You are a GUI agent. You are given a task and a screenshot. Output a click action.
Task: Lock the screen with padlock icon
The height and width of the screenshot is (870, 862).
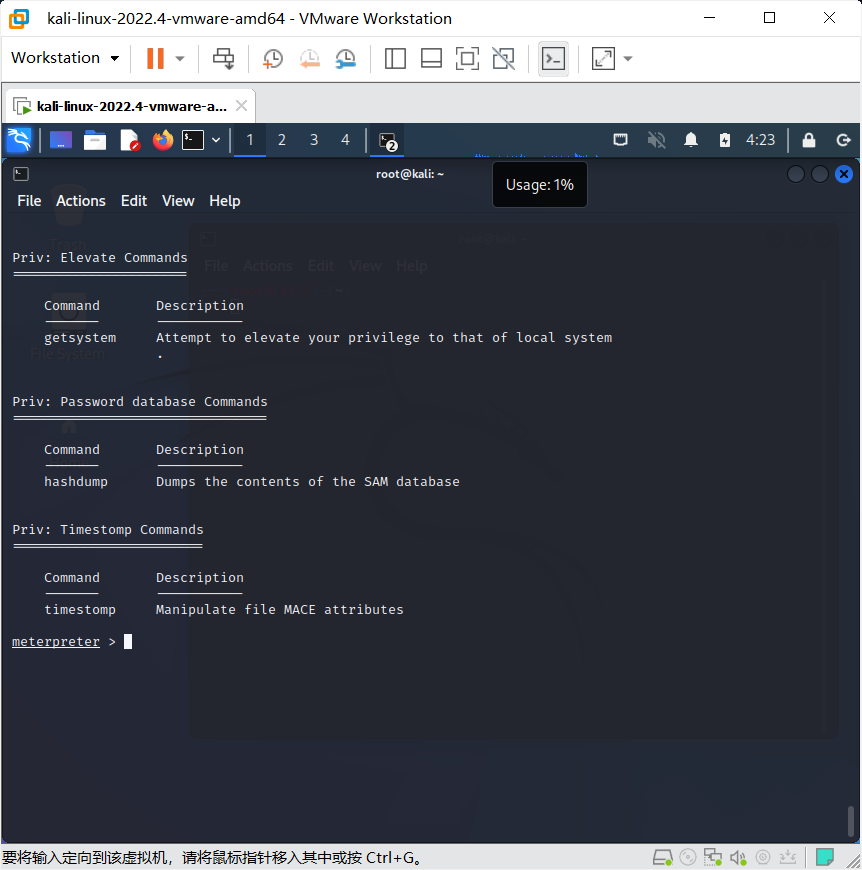click(x=809, y=140)
